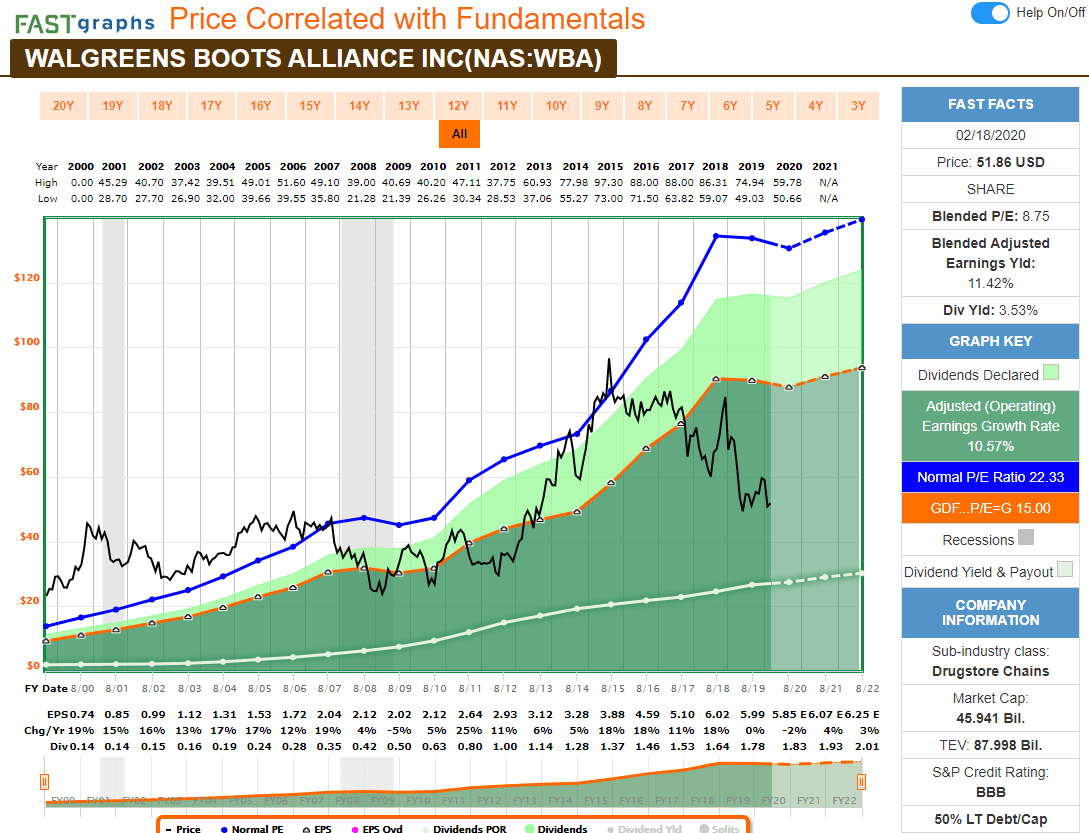Select the 17Y time range tab
Viewport: 1089px width, 833px height.
[x=211, y=106]
